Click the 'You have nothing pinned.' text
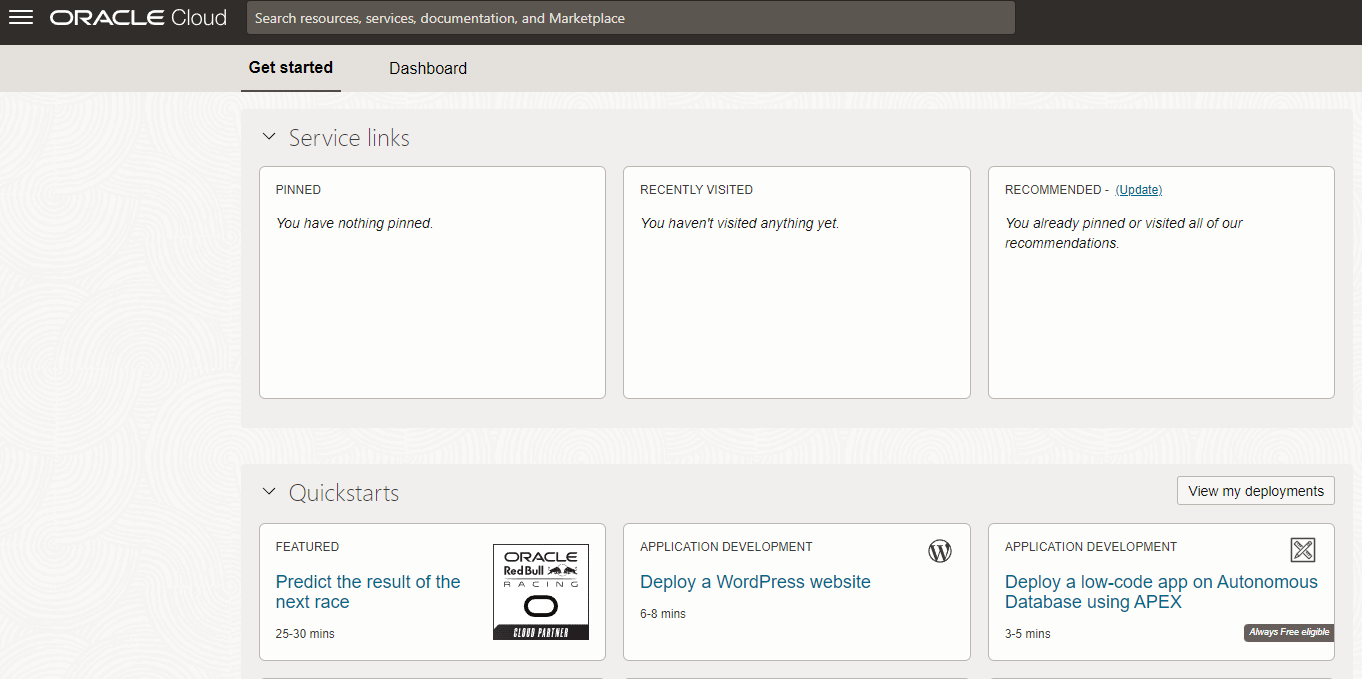 354,223
